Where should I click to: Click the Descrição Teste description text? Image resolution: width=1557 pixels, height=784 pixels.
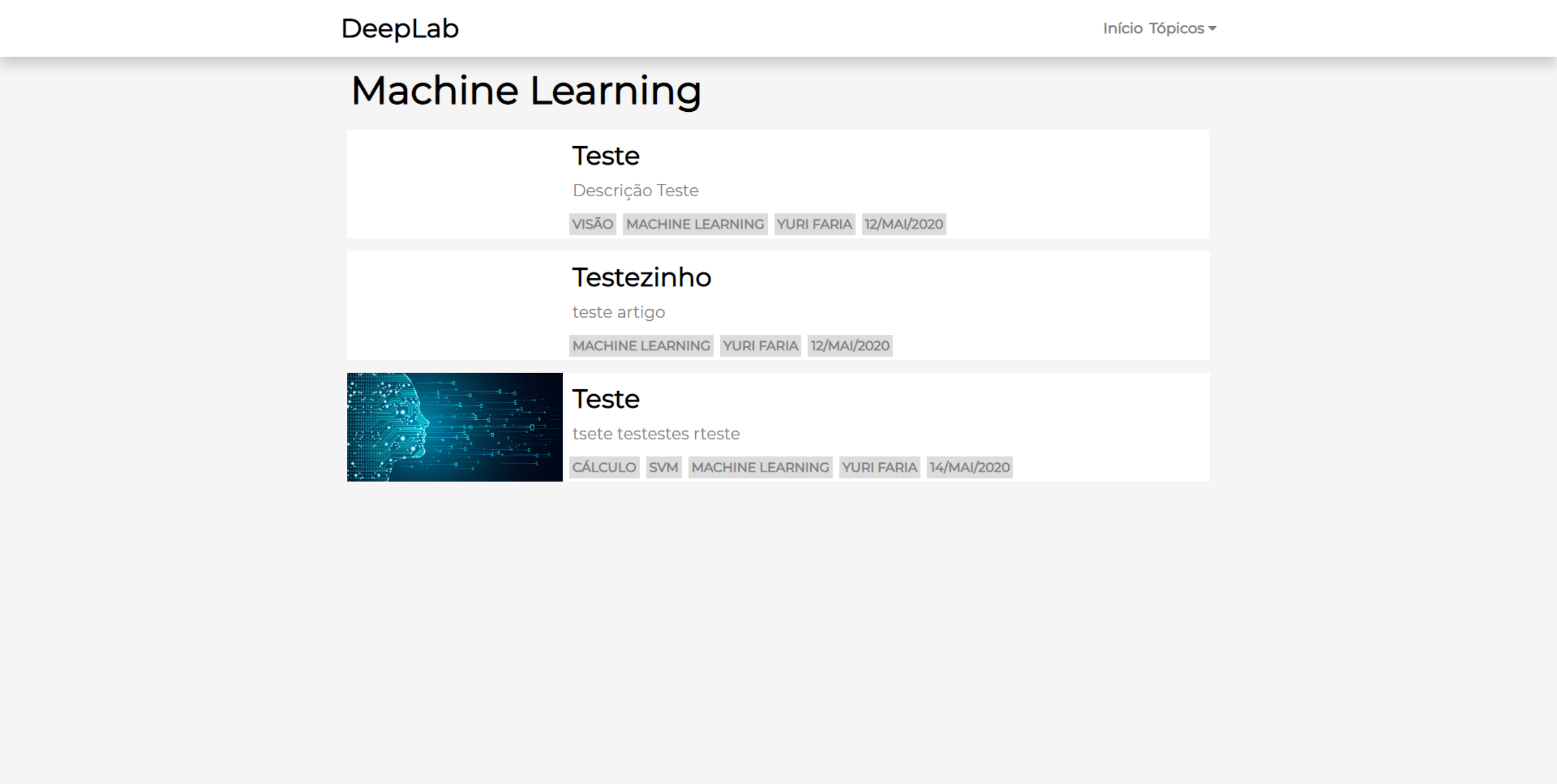tap(634, 190)
